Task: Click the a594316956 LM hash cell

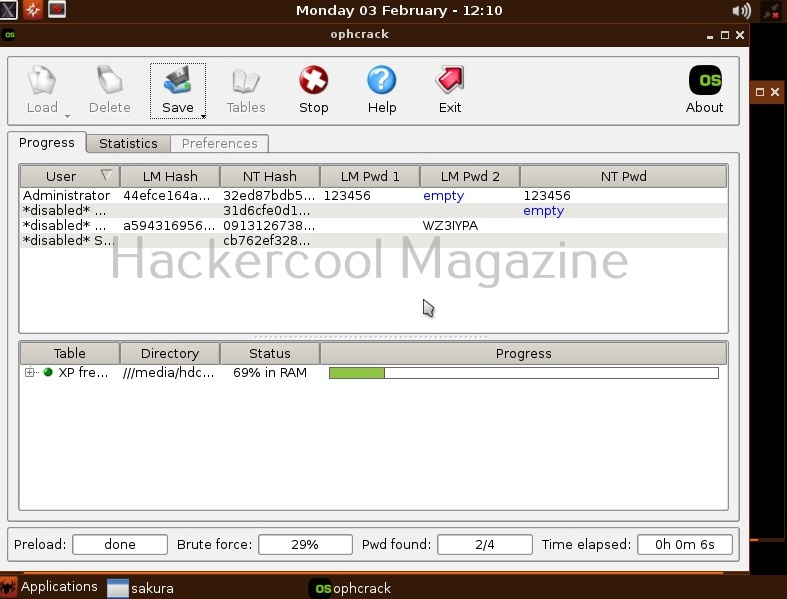Action: point(169,225)
